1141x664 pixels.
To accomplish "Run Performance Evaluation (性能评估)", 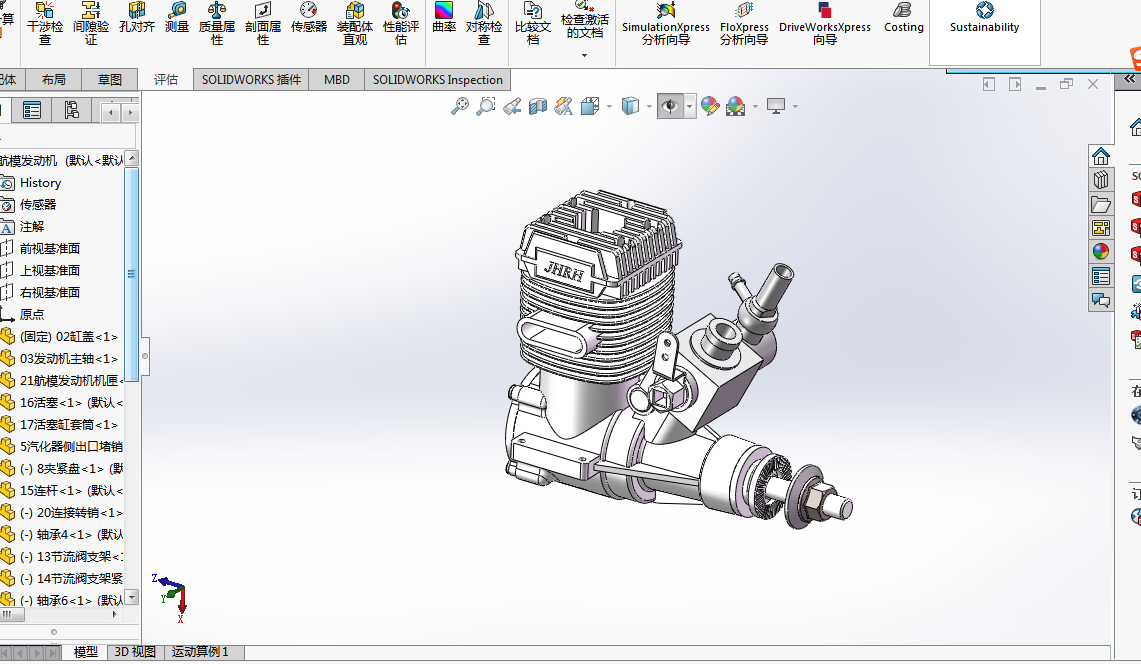I will pos(401,23).
